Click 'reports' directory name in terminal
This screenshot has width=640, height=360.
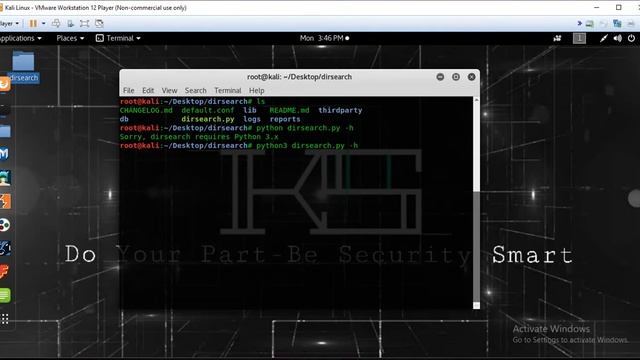tap(285, 119)
